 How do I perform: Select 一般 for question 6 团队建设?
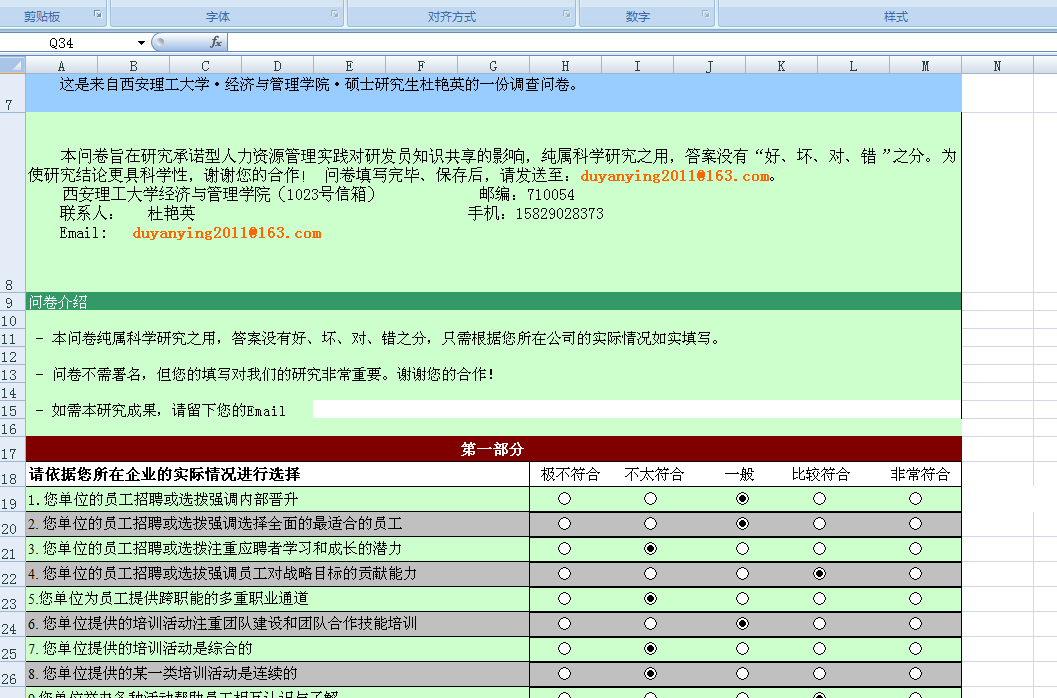point(742,624)
